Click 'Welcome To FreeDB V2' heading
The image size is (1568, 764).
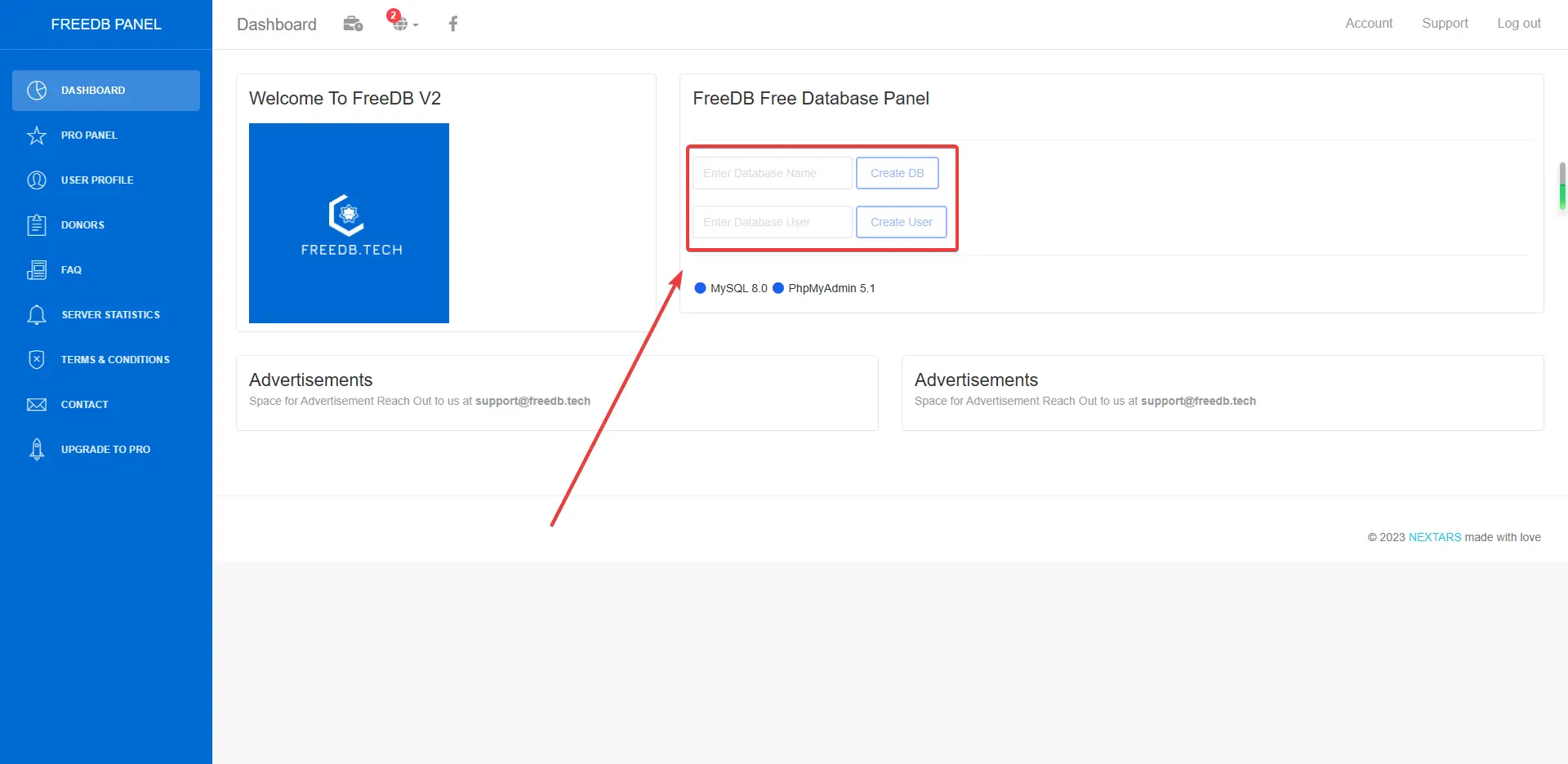click(x=345, y=98)
